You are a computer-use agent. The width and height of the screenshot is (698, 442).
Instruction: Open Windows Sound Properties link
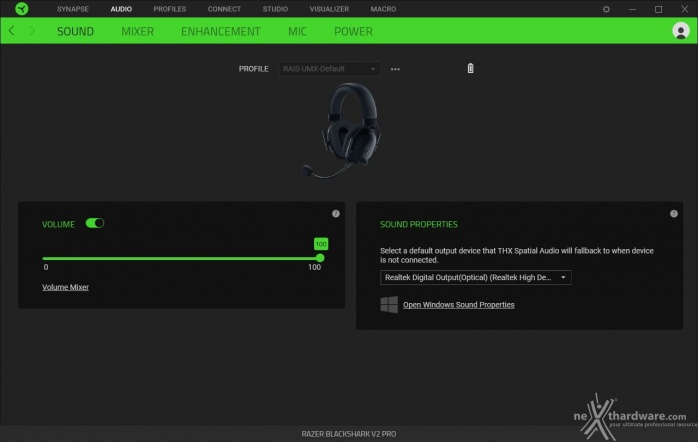(459, 304)
